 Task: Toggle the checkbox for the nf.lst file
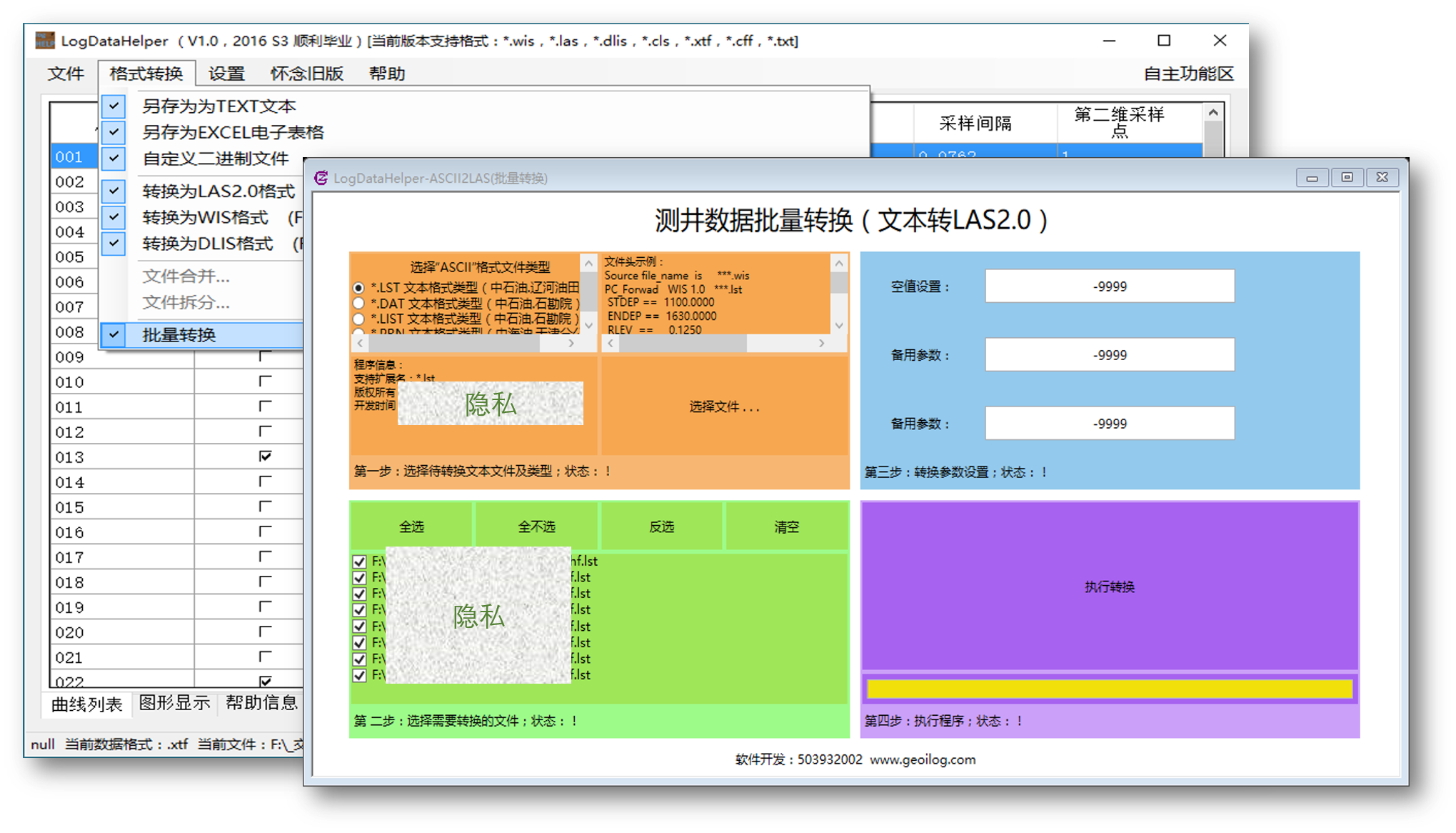(x=360, y=562)
